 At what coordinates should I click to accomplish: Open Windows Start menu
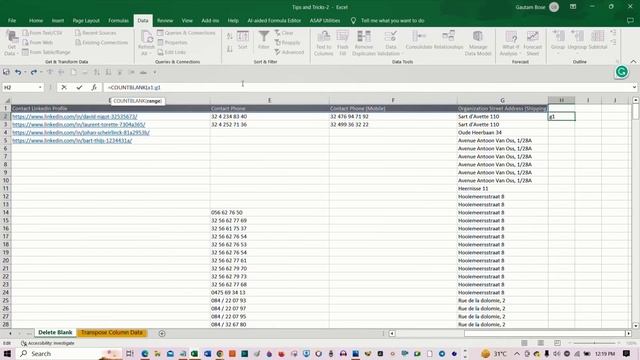7,353
